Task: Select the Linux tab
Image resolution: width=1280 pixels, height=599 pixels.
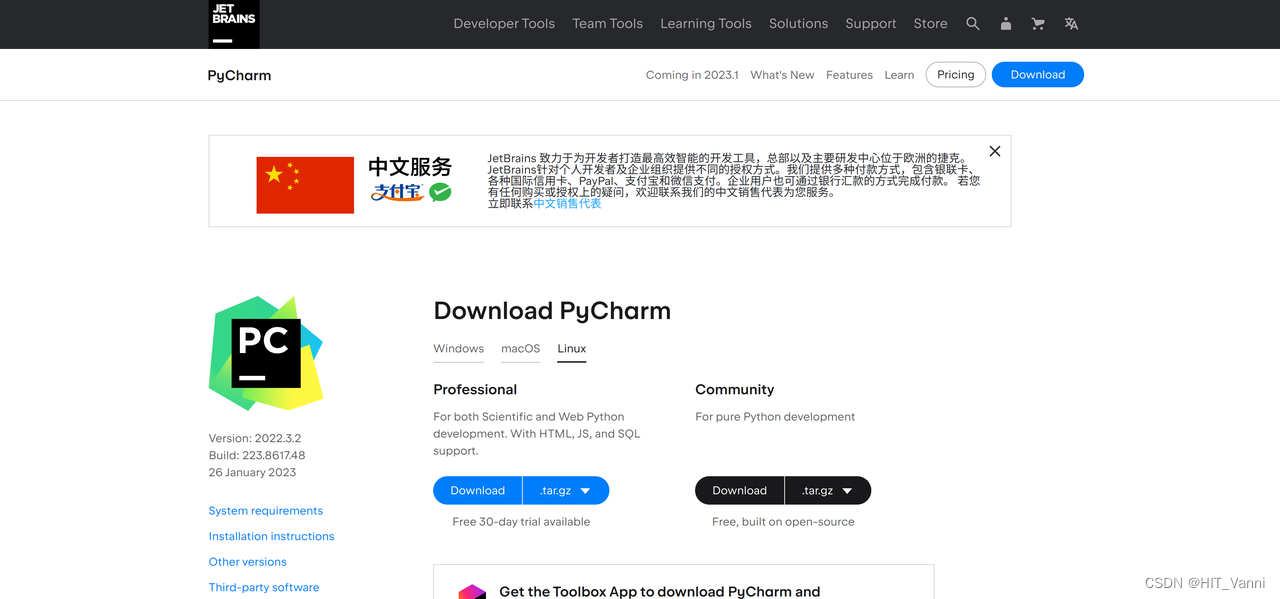Action: [x=572, y=349]
